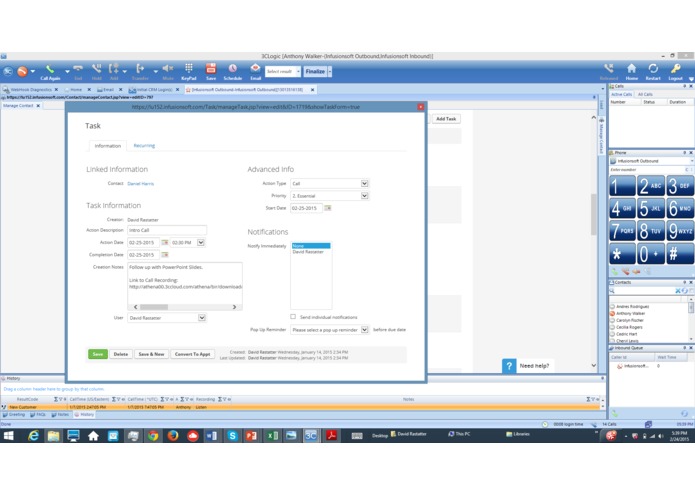Click the Action Description input field
This screenshot has height=494, width=695.
point(167,230)
